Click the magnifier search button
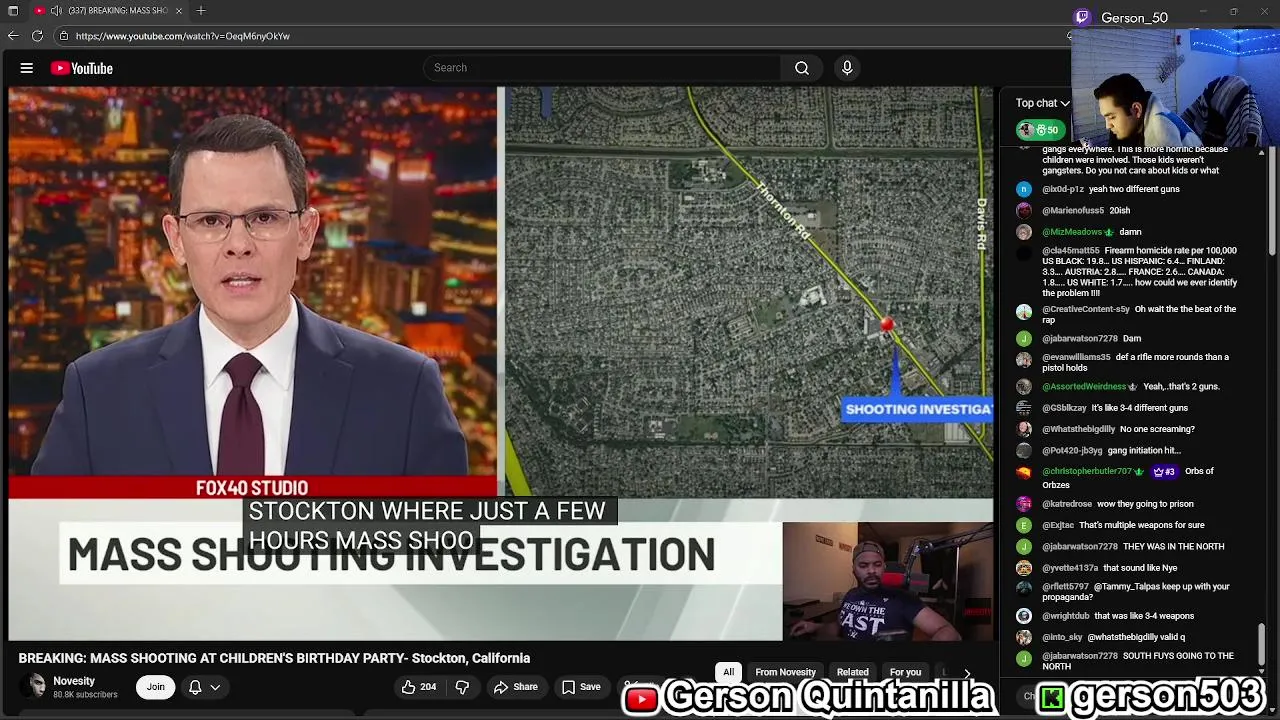The width and height of the screenshot is (1280, 720). tap(802, 68)
